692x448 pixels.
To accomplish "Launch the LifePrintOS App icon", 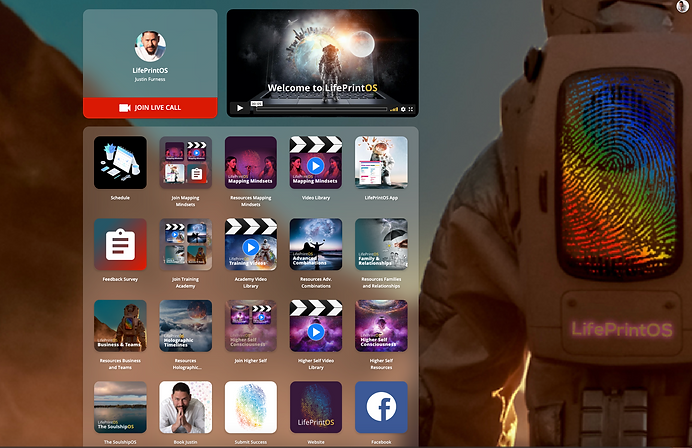I will coord(381,162).
